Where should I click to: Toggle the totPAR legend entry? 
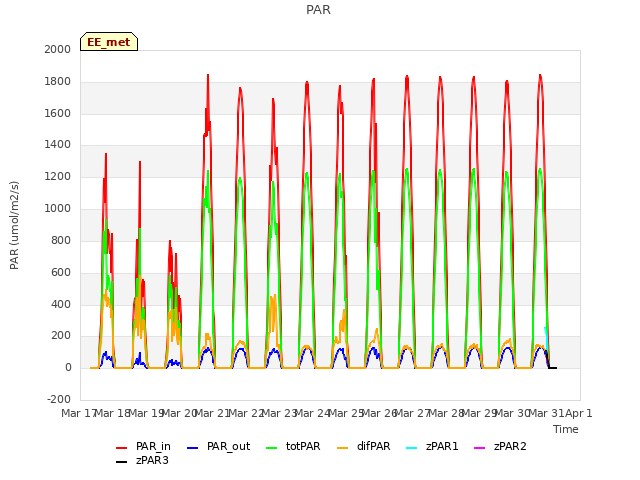[293, 447]
